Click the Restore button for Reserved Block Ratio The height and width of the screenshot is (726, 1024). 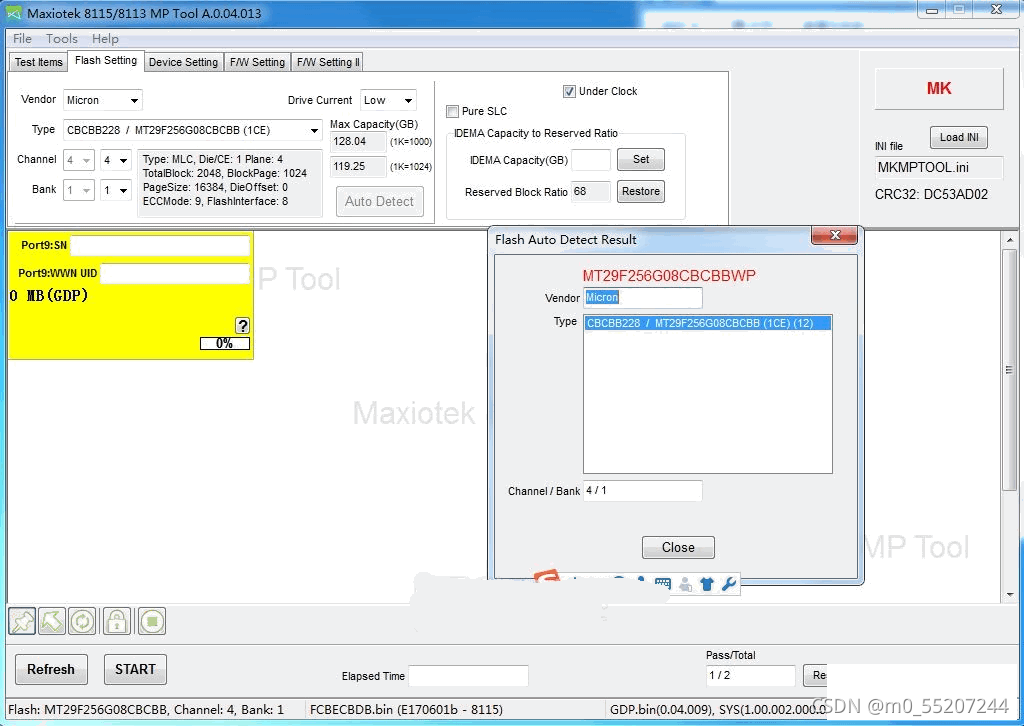pos(641,191)
